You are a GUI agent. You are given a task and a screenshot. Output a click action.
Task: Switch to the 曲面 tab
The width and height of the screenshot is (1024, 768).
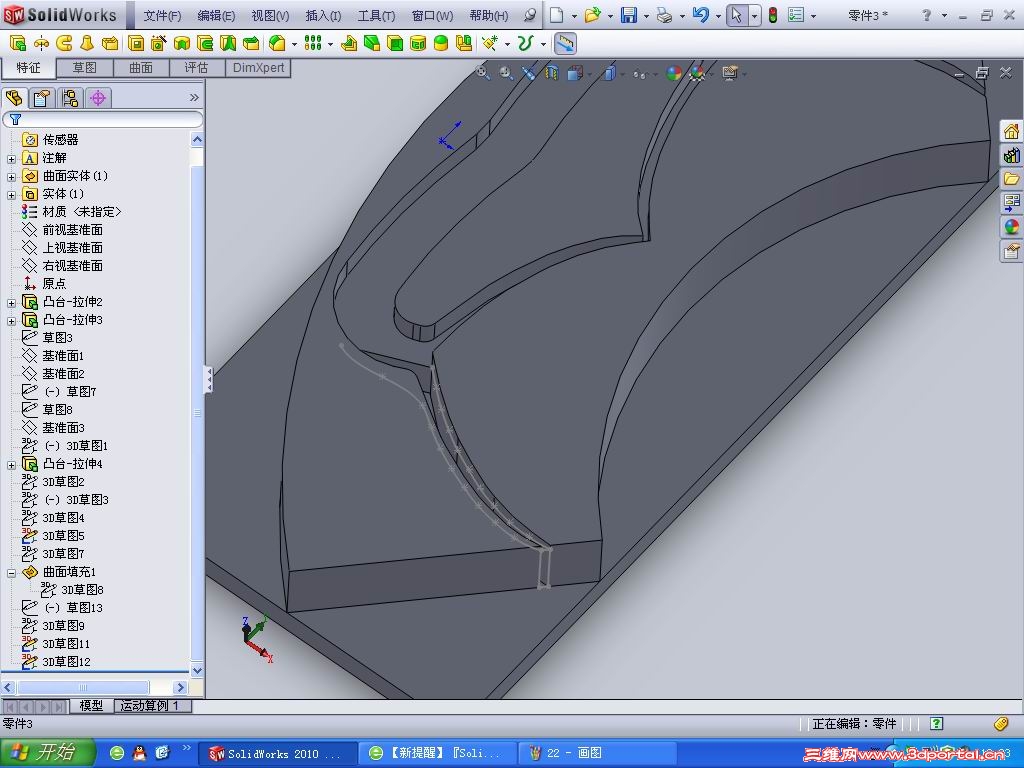pos(141,68)
